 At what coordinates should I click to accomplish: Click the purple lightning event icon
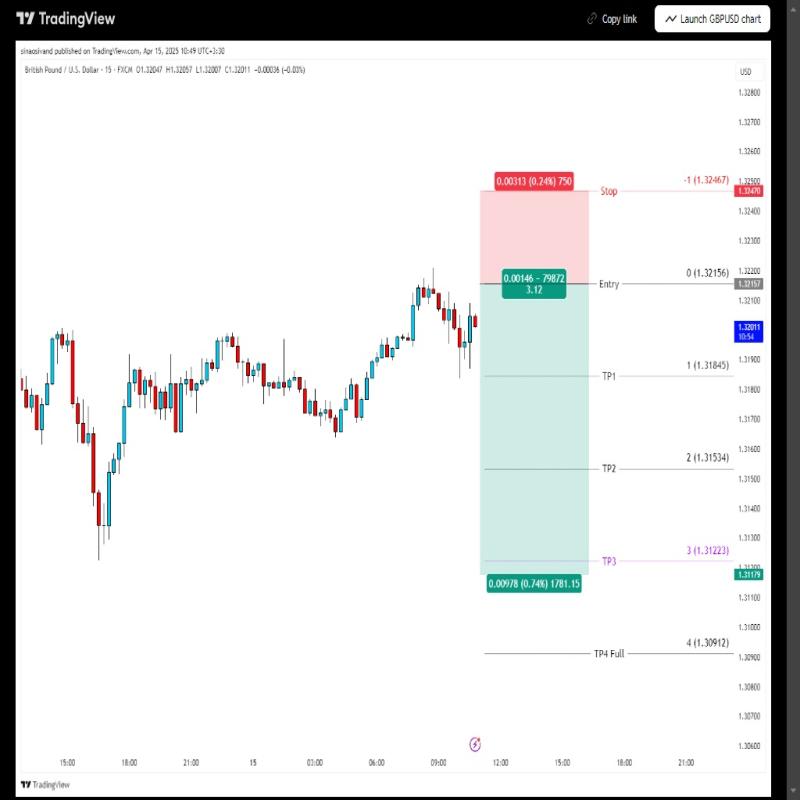click(475, 744)
